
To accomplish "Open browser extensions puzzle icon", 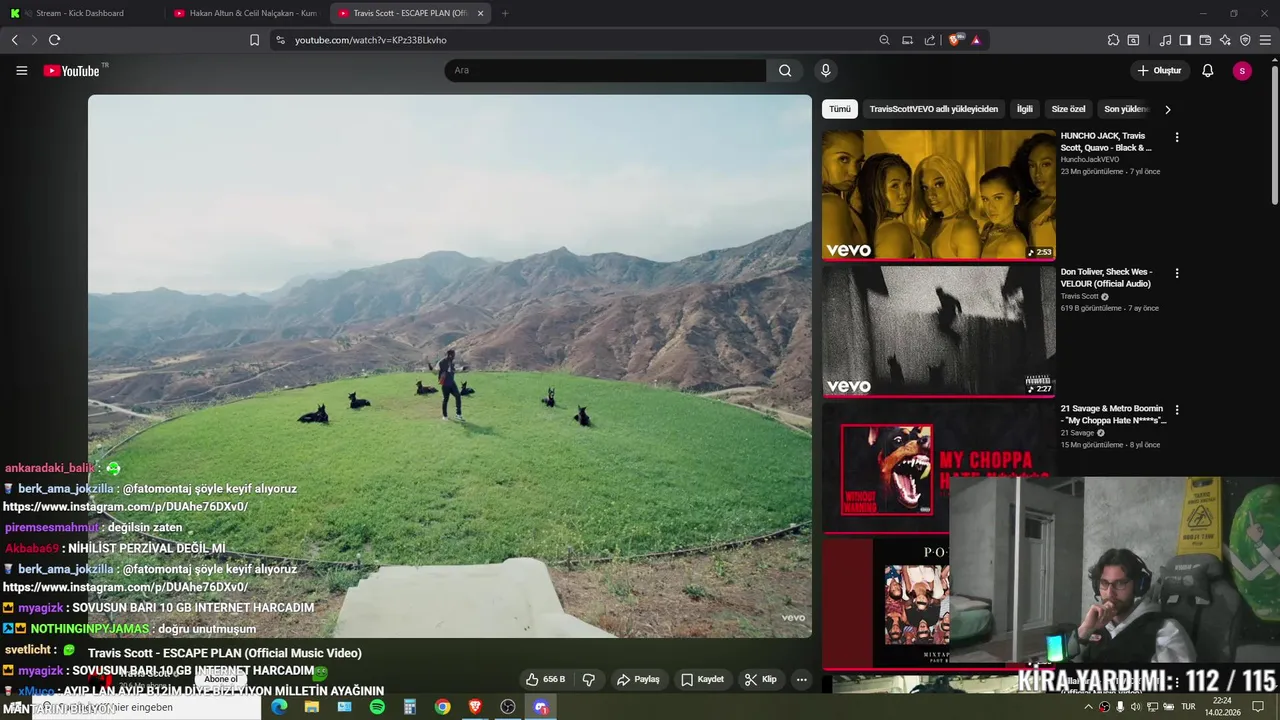I will click(1113, 40).
